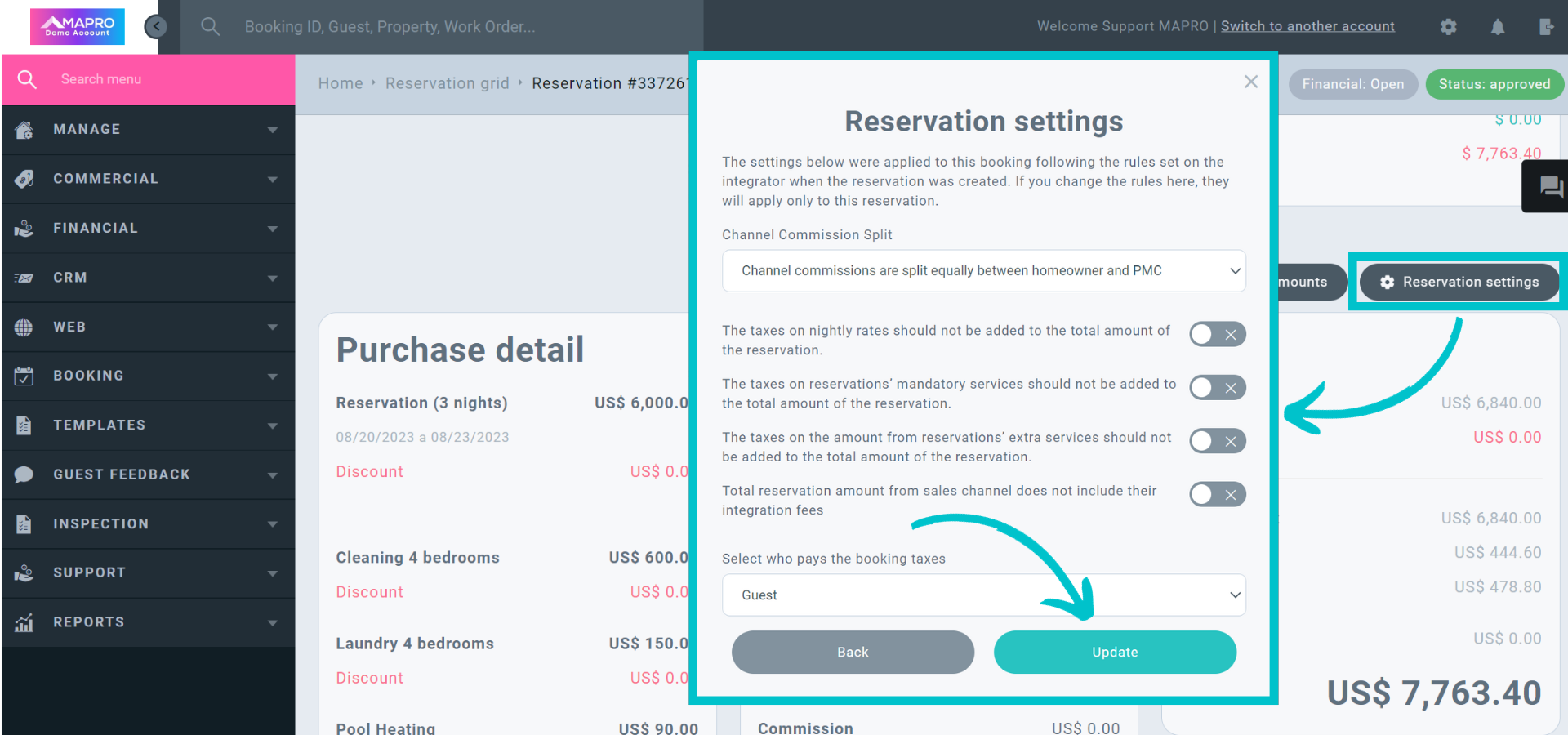Open the chat widget icon on the right
Screen dimensions: 1568x735
pos(1548,186)
